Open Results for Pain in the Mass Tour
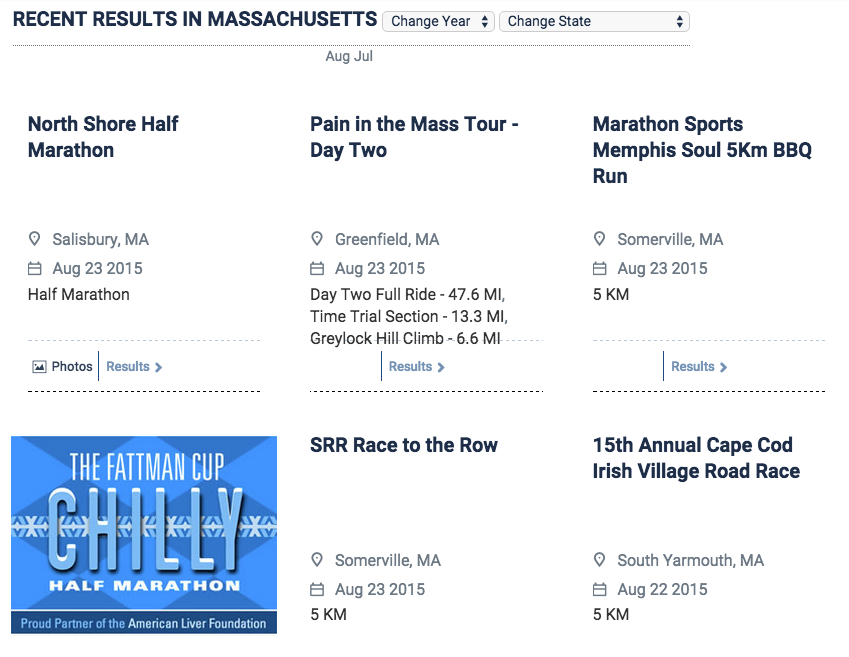This screenshot has width=849, height=657. click(x=416, y=367)
